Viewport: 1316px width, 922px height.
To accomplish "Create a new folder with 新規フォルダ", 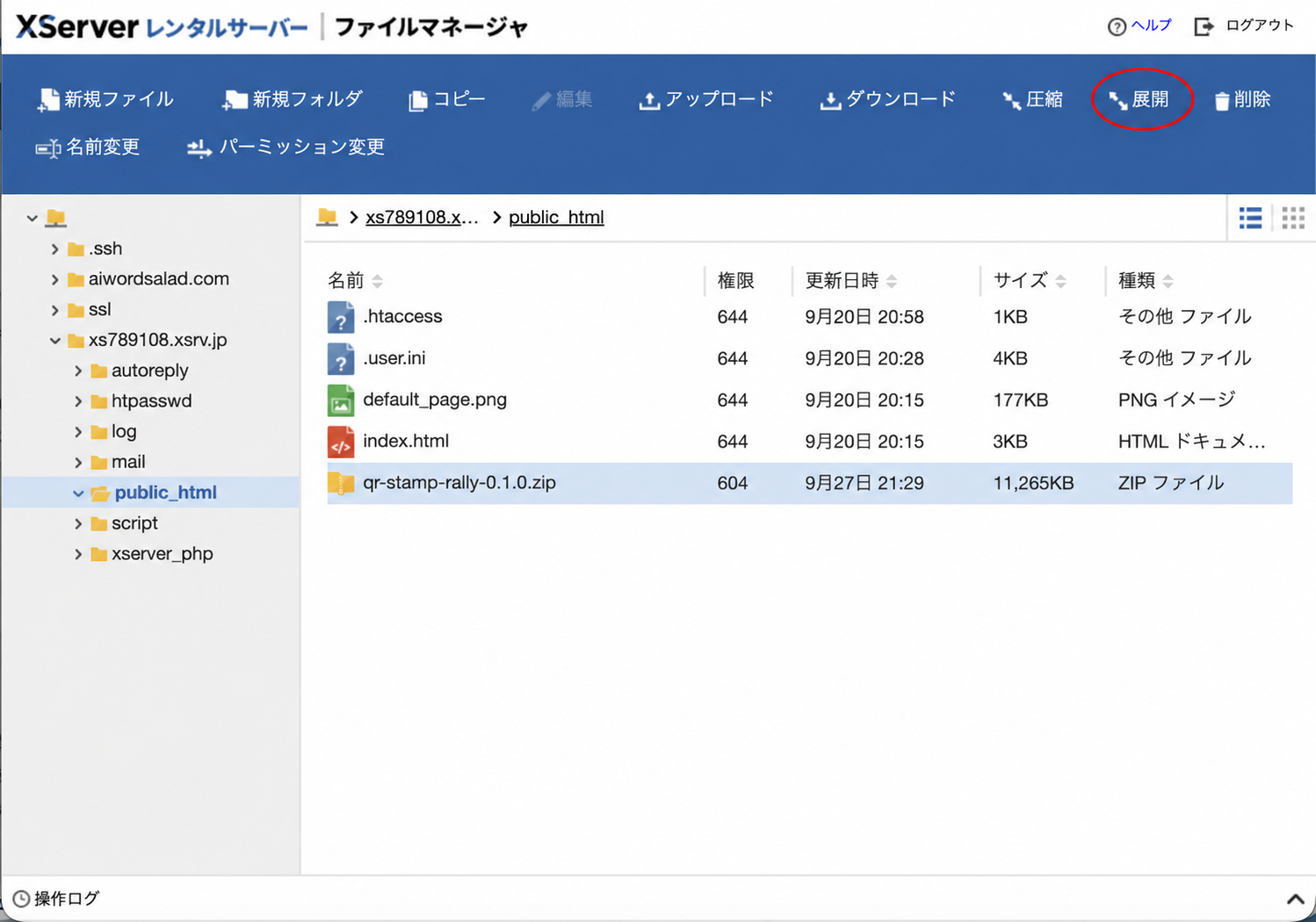I will click(293, 100).
